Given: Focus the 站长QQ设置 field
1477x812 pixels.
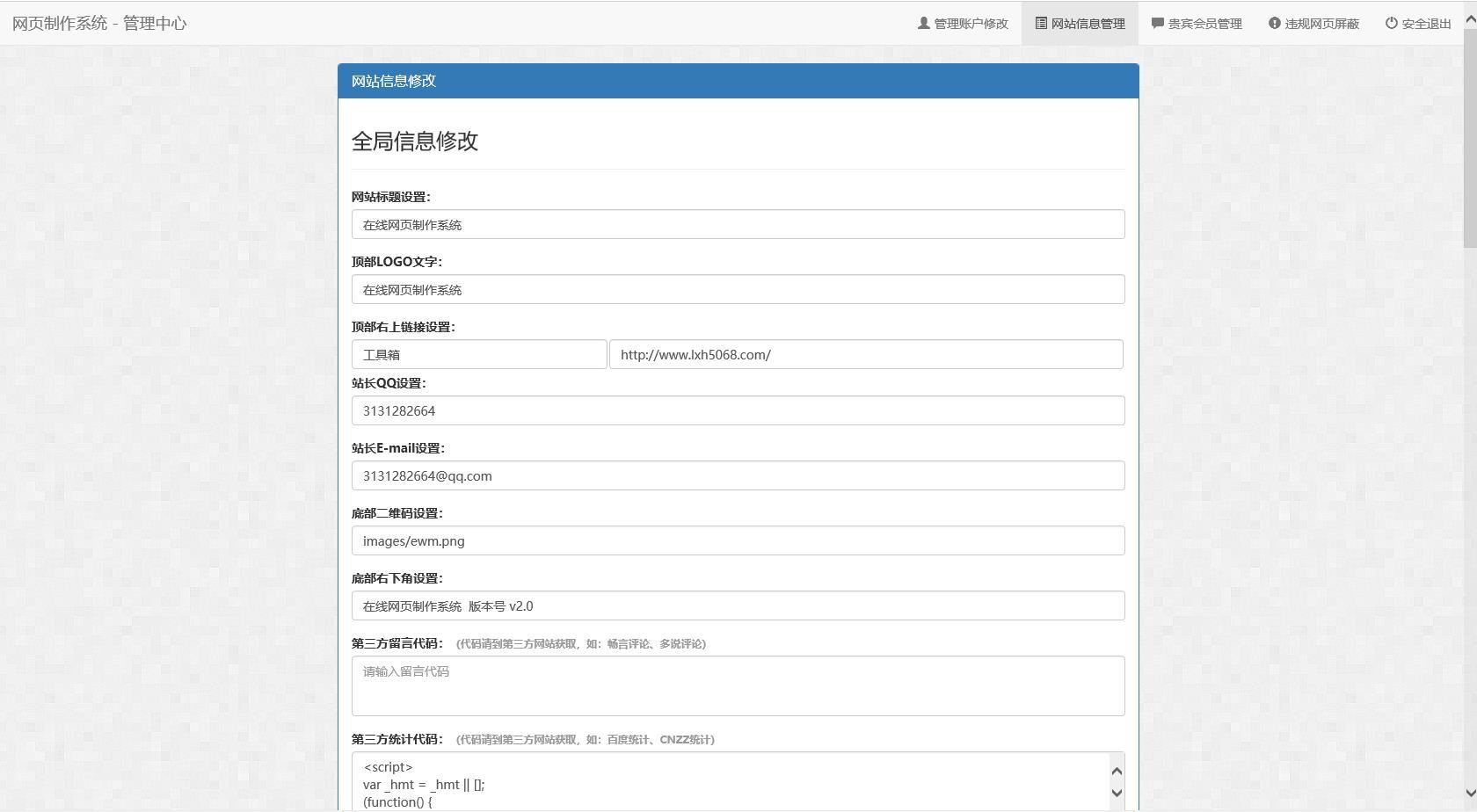Looking at the screenshot, I should click(738, 410).
